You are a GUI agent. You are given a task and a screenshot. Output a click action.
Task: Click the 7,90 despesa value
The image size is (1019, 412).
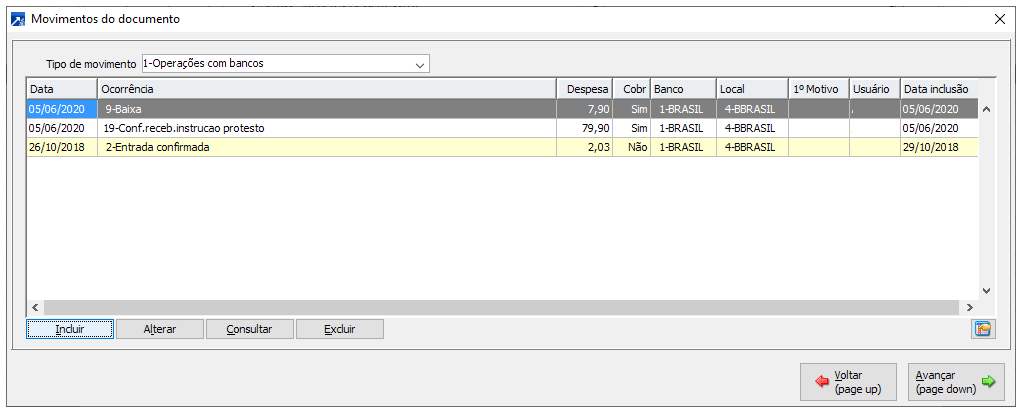coord(584,109)
